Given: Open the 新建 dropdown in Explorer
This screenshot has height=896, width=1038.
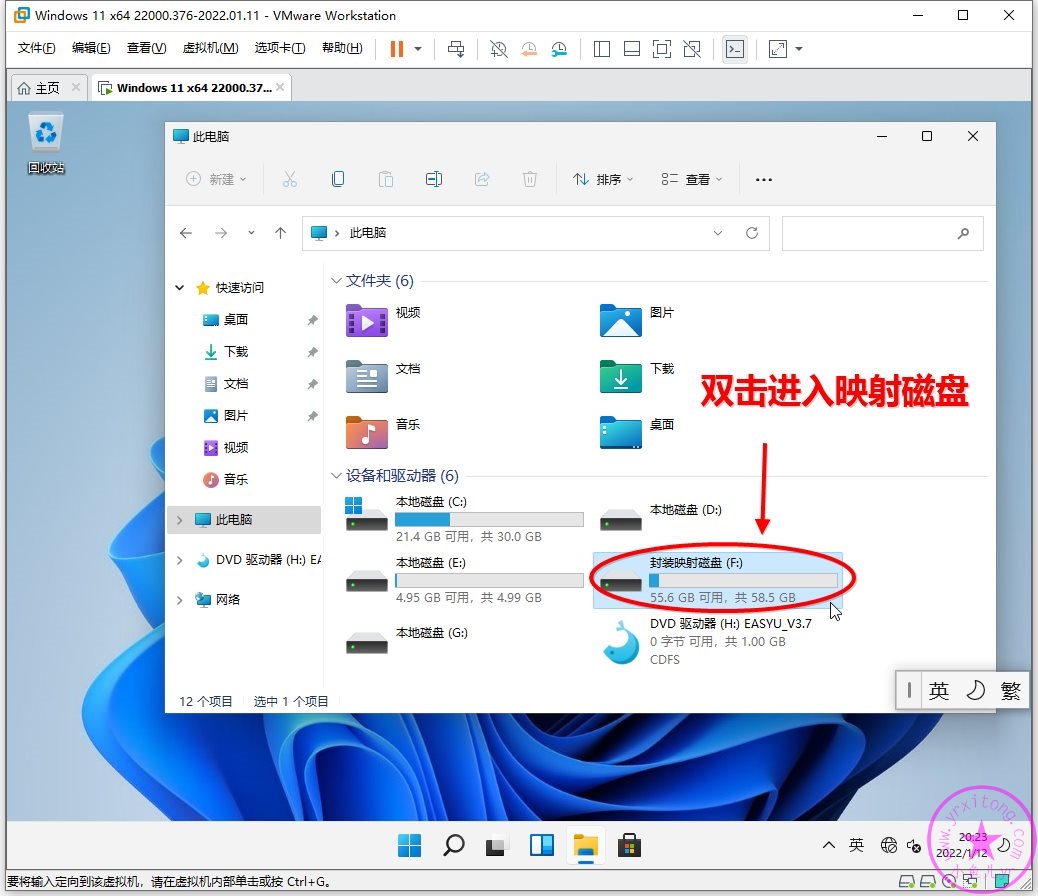Looking at the screenshot, I should pyautogui.click(x=216, y=179).
